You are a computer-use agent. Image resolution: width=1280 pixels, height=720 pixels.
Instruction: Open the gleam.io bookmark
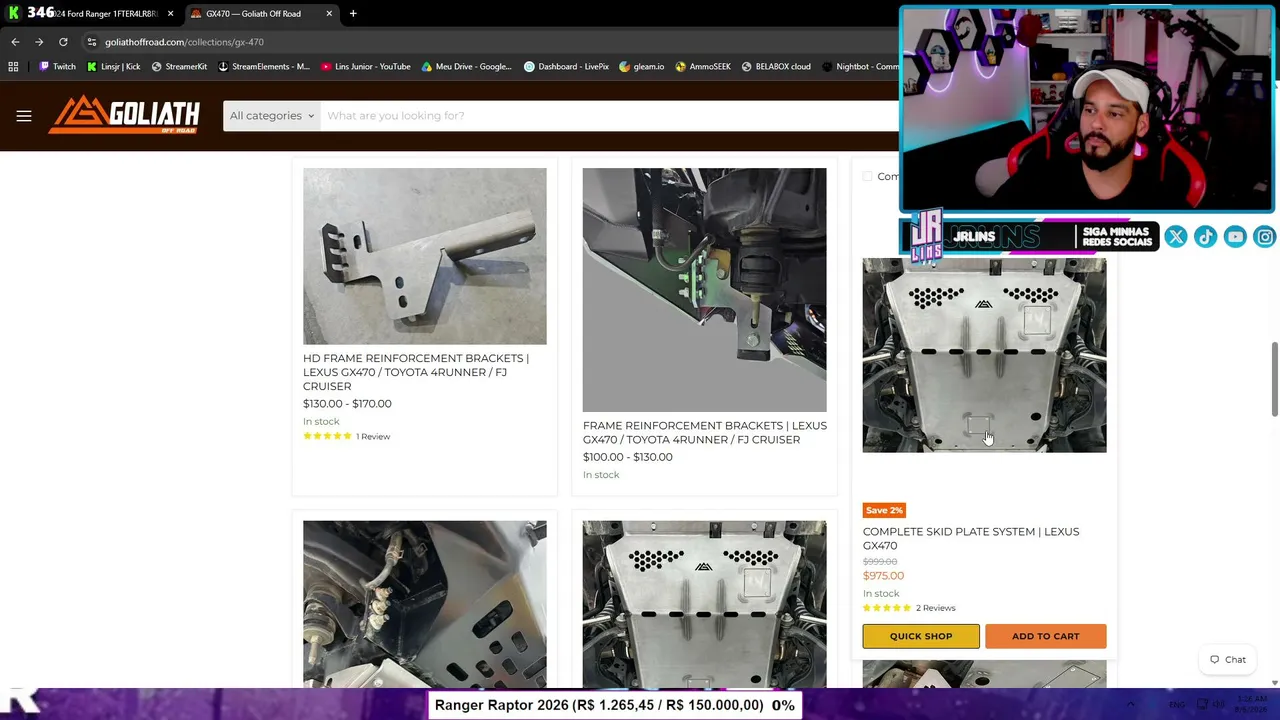(x=641, y=67)
